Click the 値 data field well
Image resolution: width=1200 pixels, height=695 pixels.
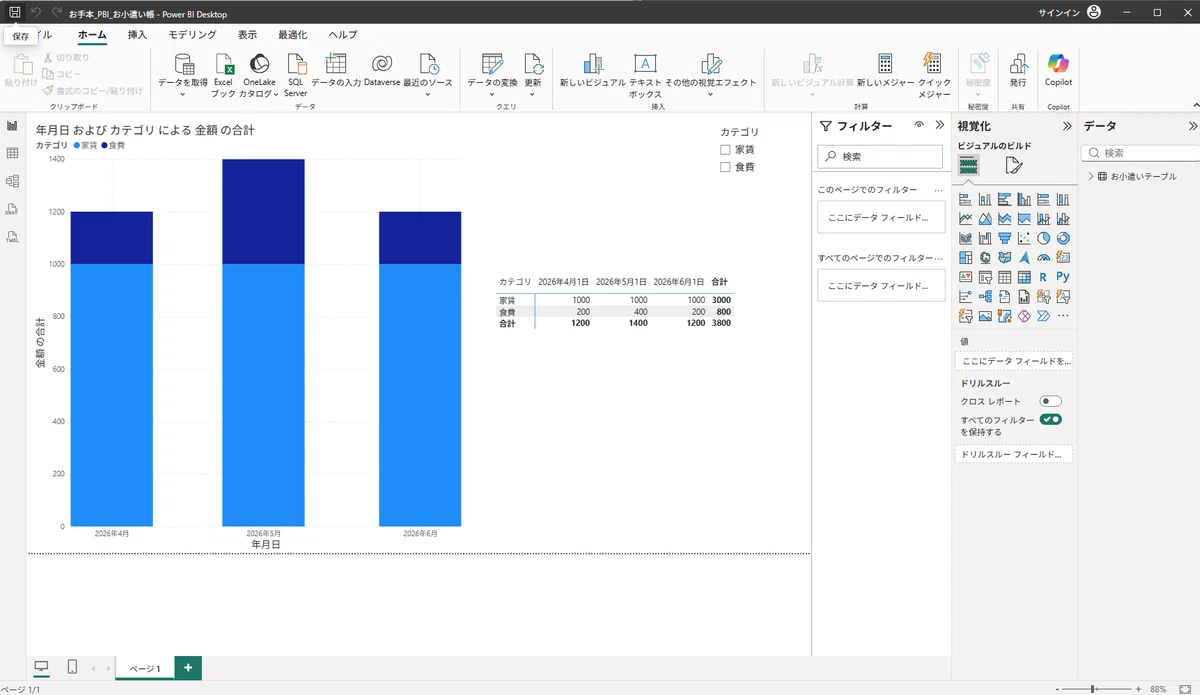[x=1014, y=360]
